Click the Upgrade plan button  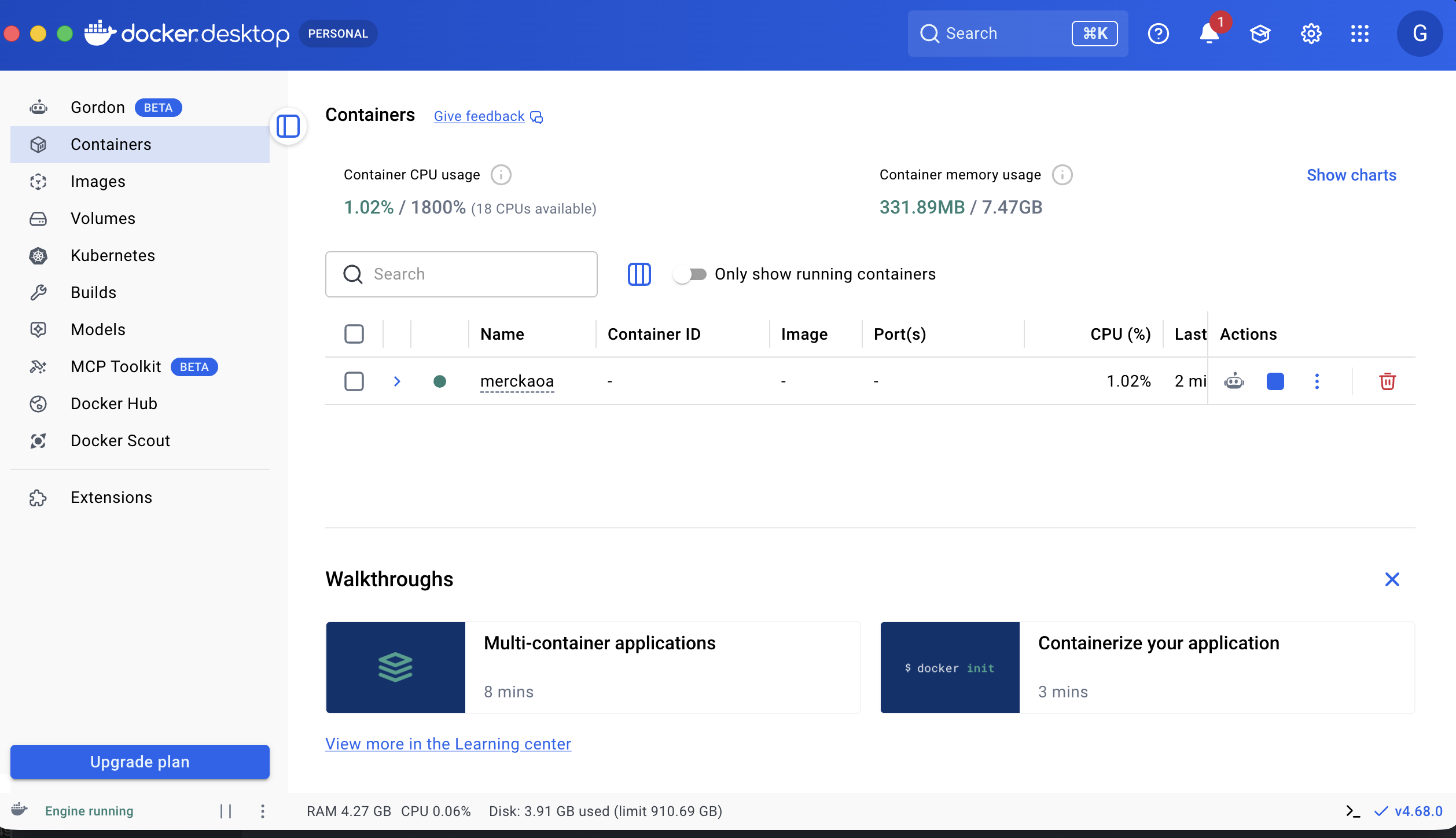point(139,761)
